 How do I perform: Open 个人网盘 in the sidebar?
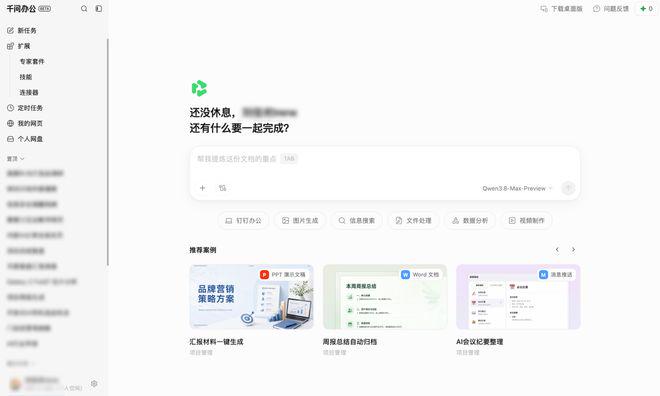[x=25, y=139]
